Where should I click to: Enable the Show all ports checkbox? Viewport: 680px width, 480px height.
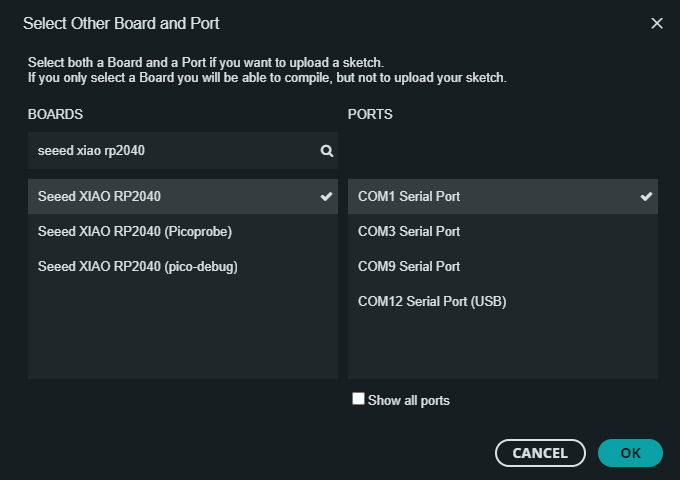click(x=358, y=399)
